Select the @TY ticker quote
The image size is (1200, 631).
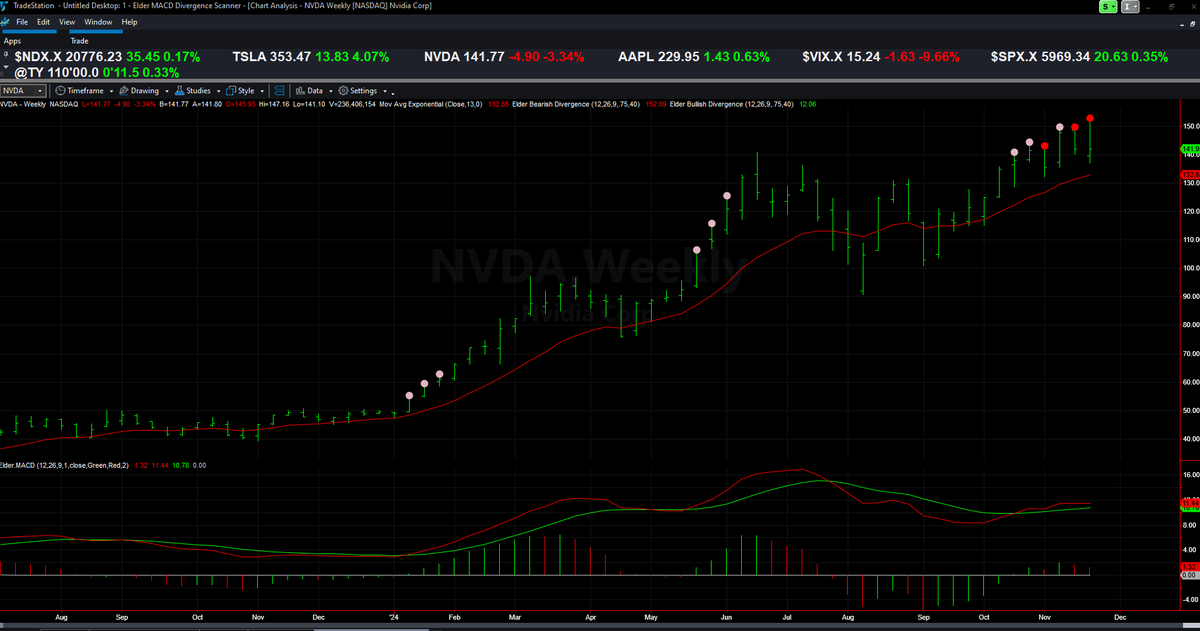tap(97, 73)
